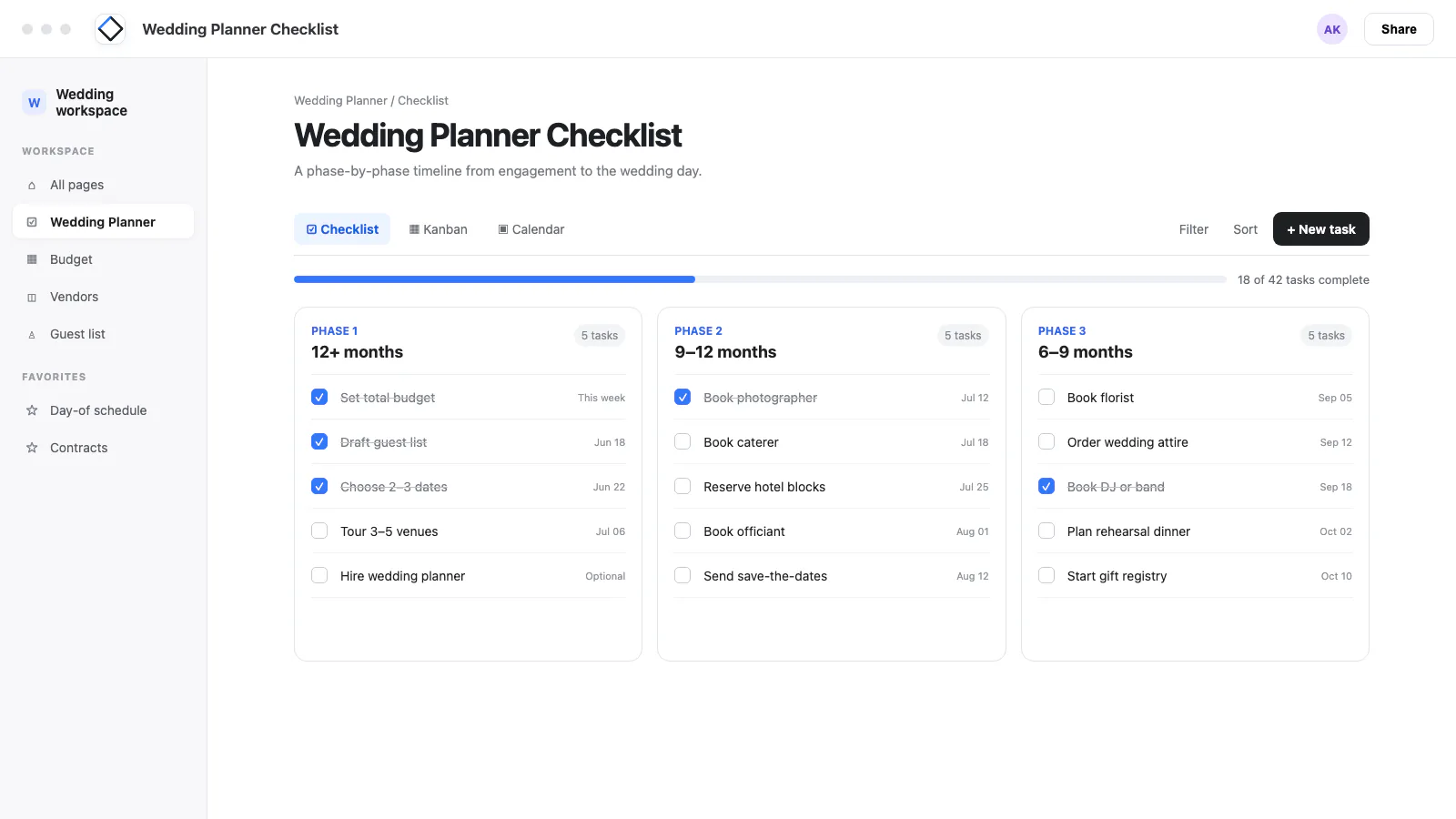
Task: Check off Set total budget task
Action: [x=319, y=397]
